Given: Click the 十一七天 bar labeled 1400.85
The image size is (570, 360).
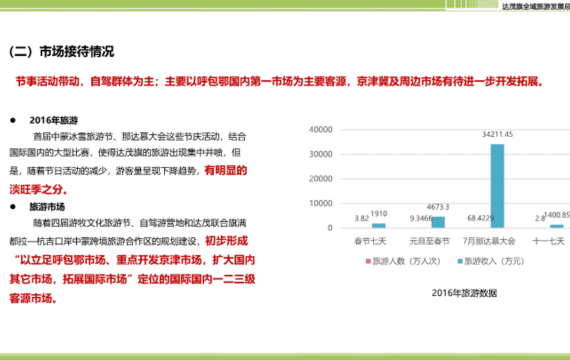Looking at the screenshot, I should pyautogui.click(x=557, y=226).
